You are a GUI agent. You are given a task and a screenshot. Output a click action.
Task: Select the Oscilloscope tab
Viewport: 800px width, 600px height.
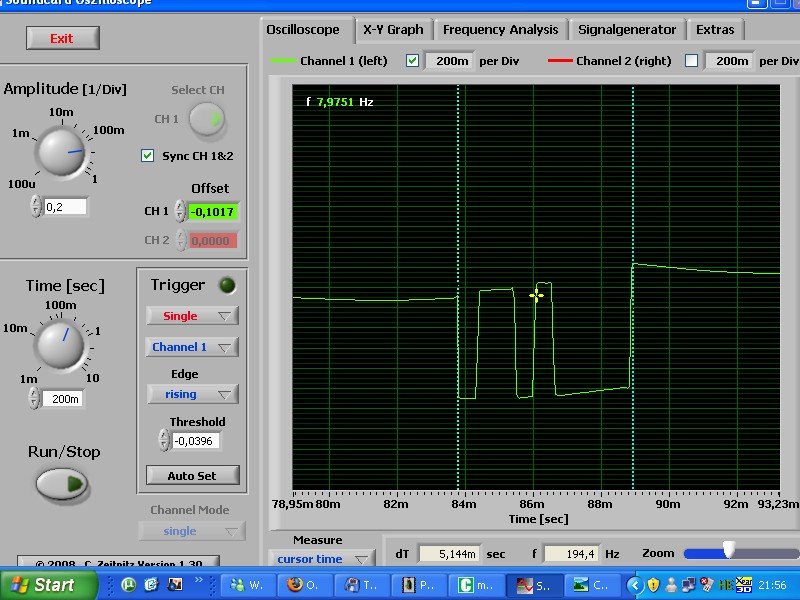303,30
